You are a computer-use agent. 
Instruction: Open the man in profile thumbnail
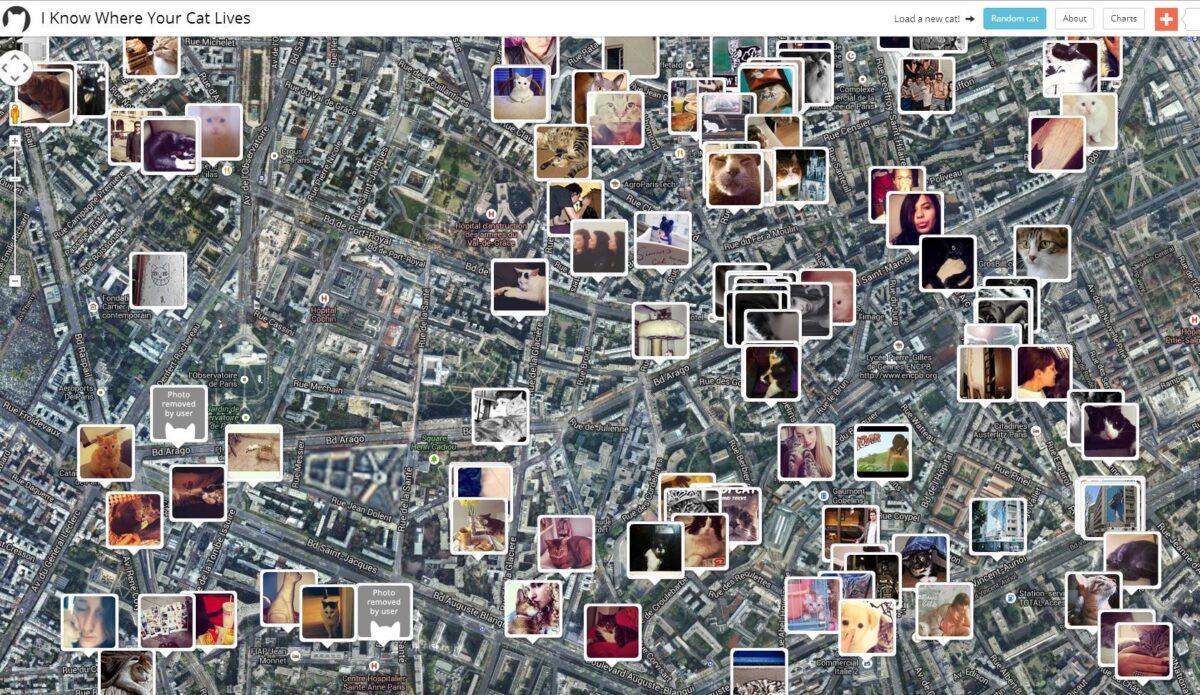pyautogui.click(x=1043, y=373)
